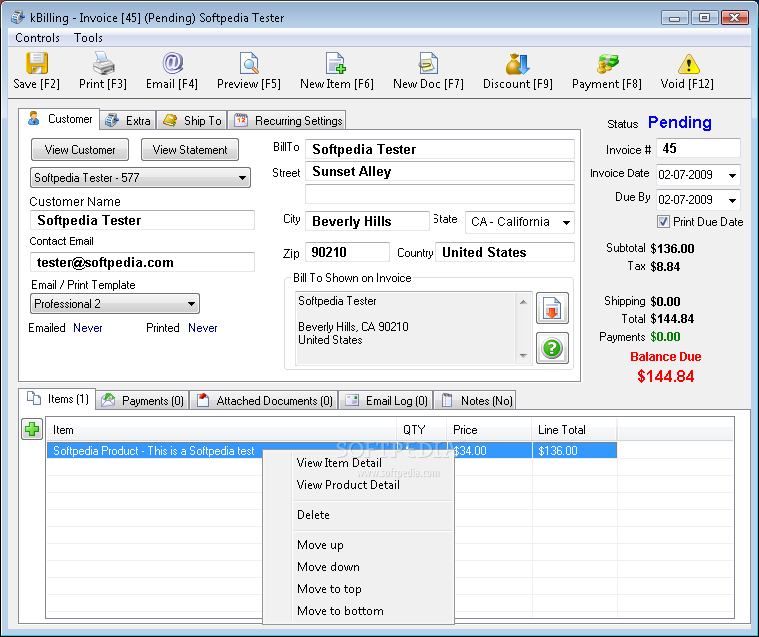Click the Street field with Sunset Alley
759x637 pixels.
click(440, 171)
